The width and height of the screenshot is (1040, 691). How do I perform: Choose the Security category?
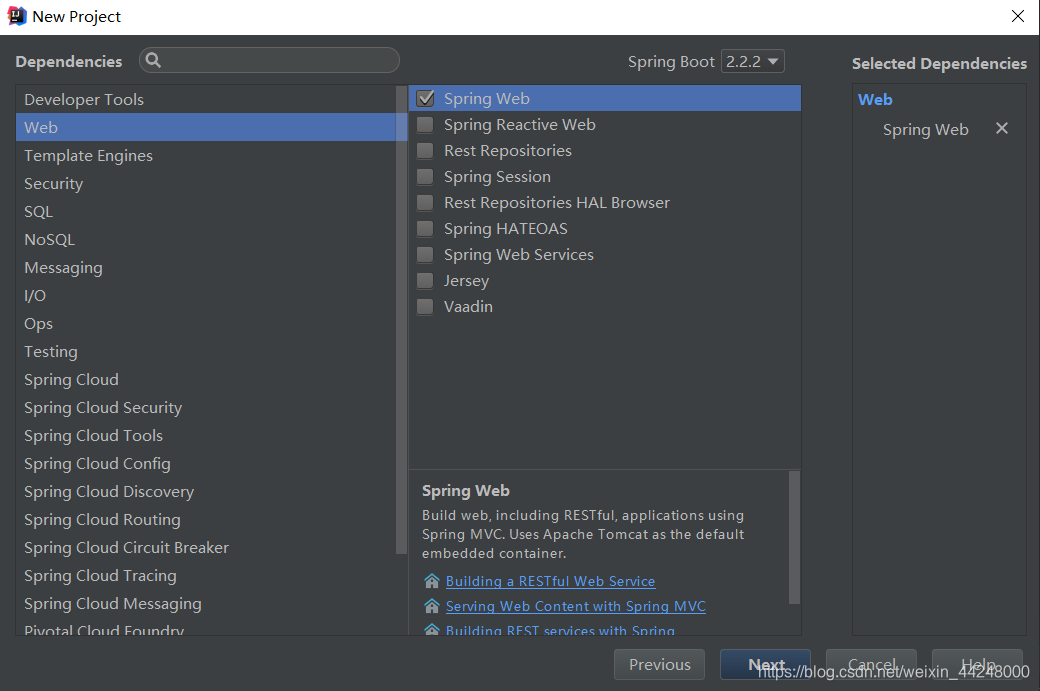pos(206,183)
